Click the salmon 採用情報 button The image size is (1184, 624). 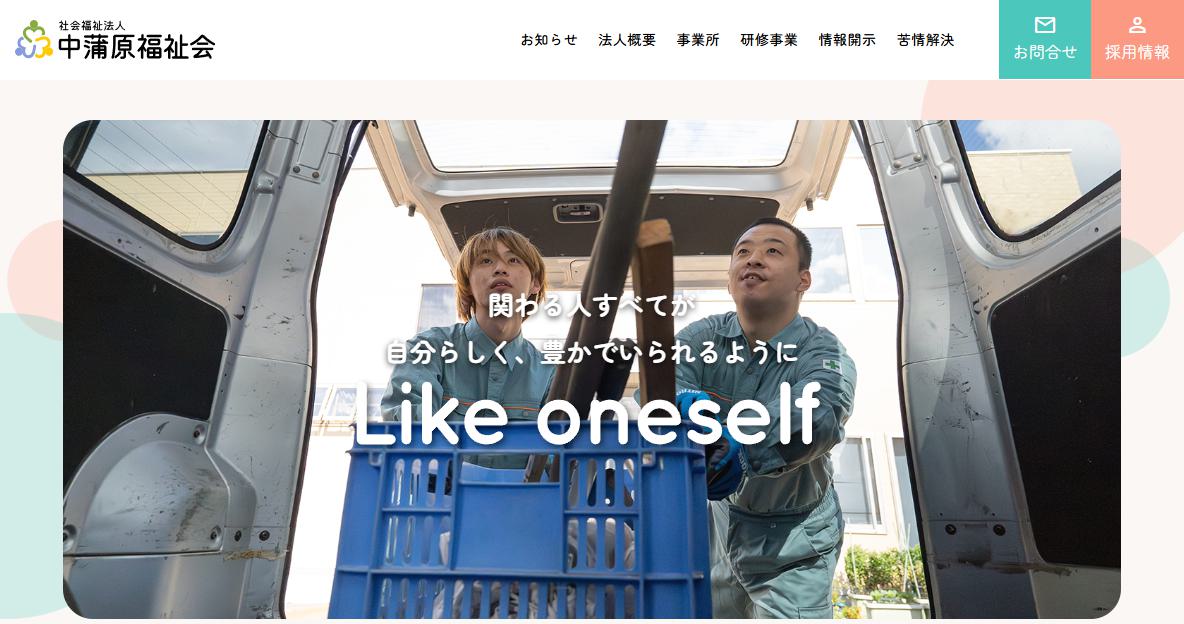(x=1137, y=39)
